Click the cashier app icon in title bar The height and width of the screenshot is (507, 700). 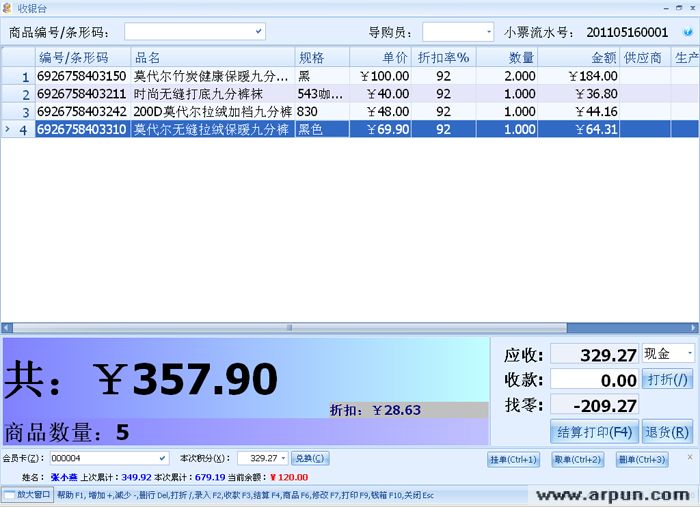[6, 8]
